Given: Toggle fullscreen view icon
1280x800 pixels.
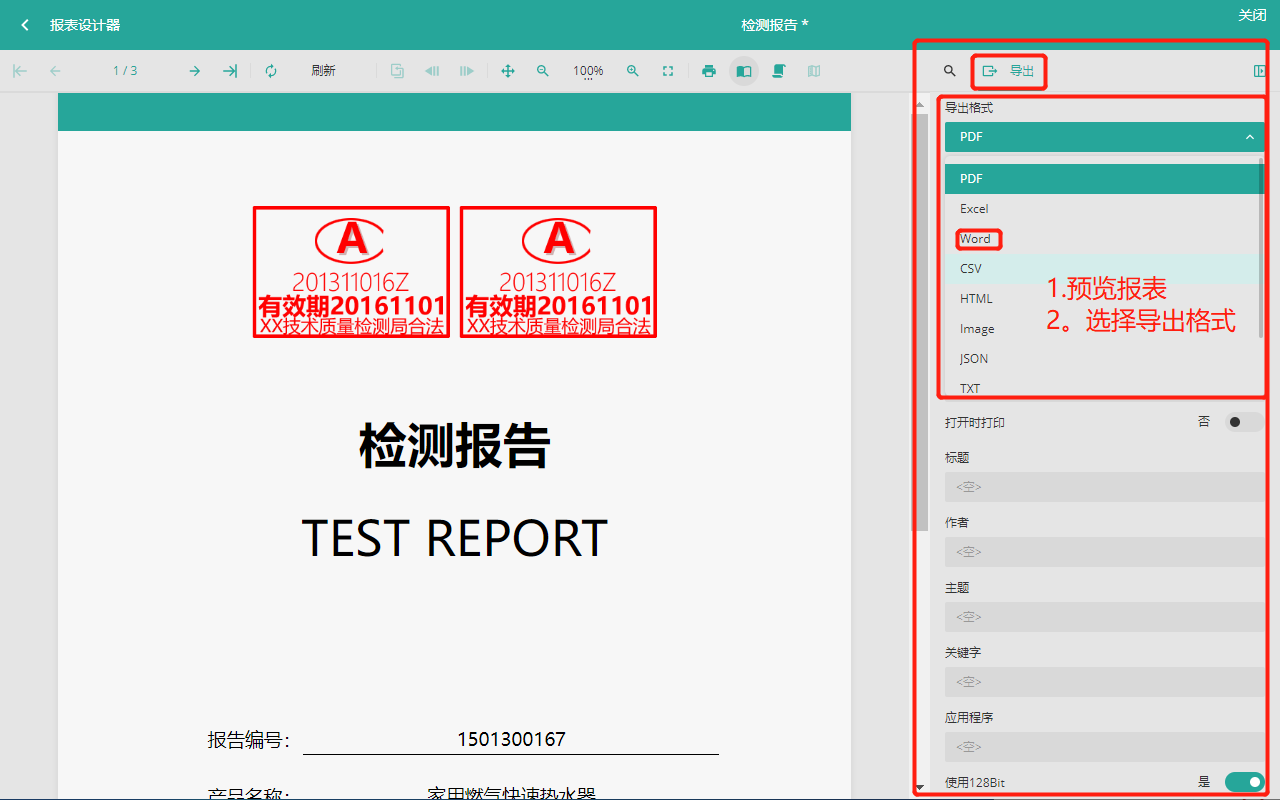Looking at the screenshot, I should [x=668, y=71].
